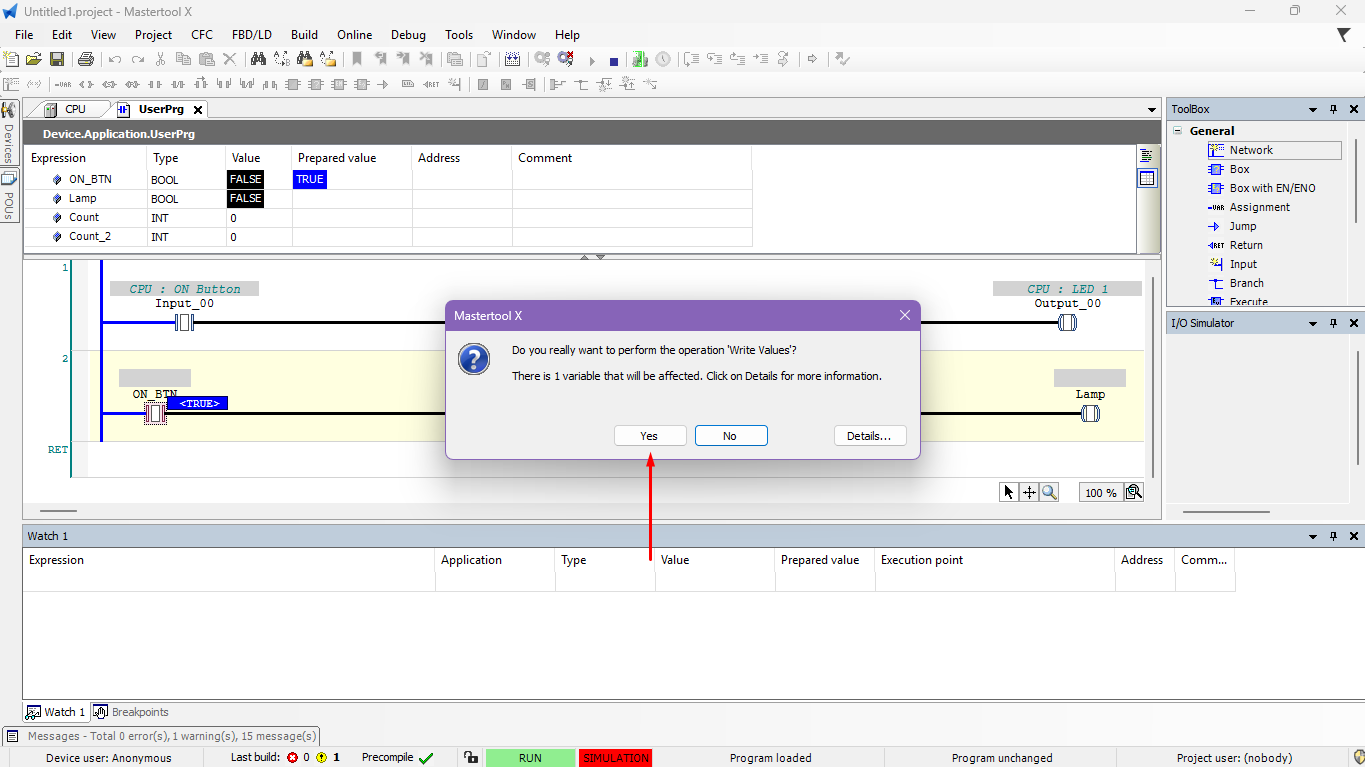This screenshot has width=1365, height=767.
Task: Confirm Write Values by clicking Yes
Action: (x=649, y=436)
